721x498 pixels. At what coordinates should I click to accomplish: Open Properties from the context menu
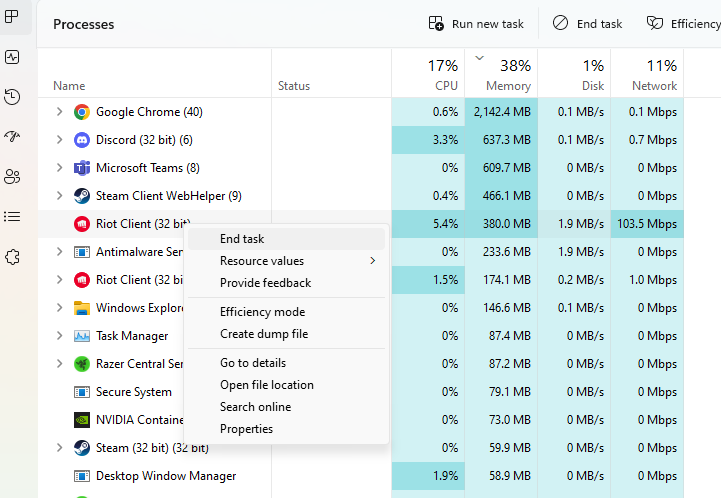(286, 429)
